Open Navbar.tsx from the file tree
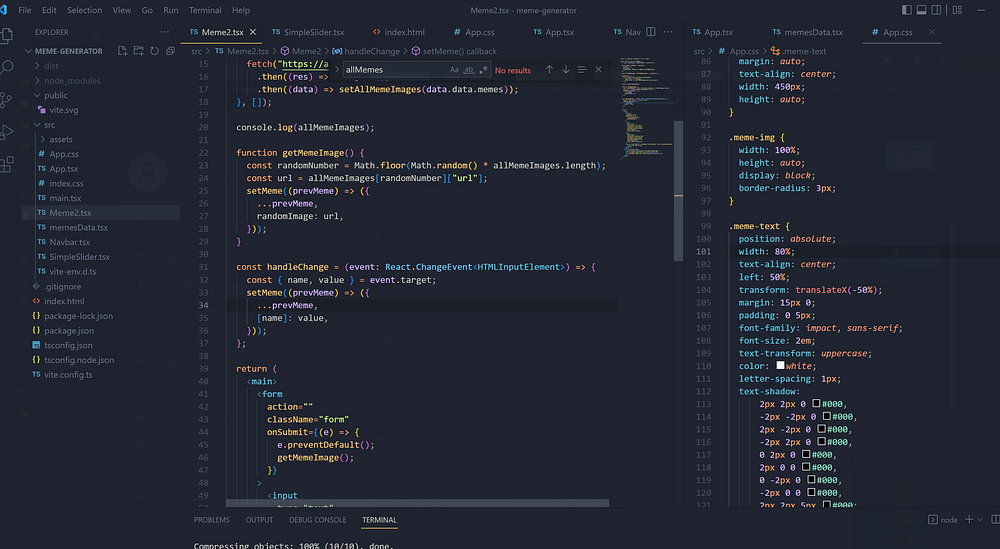The height and width of the screenshot is (549, 1000). point(69,242)
